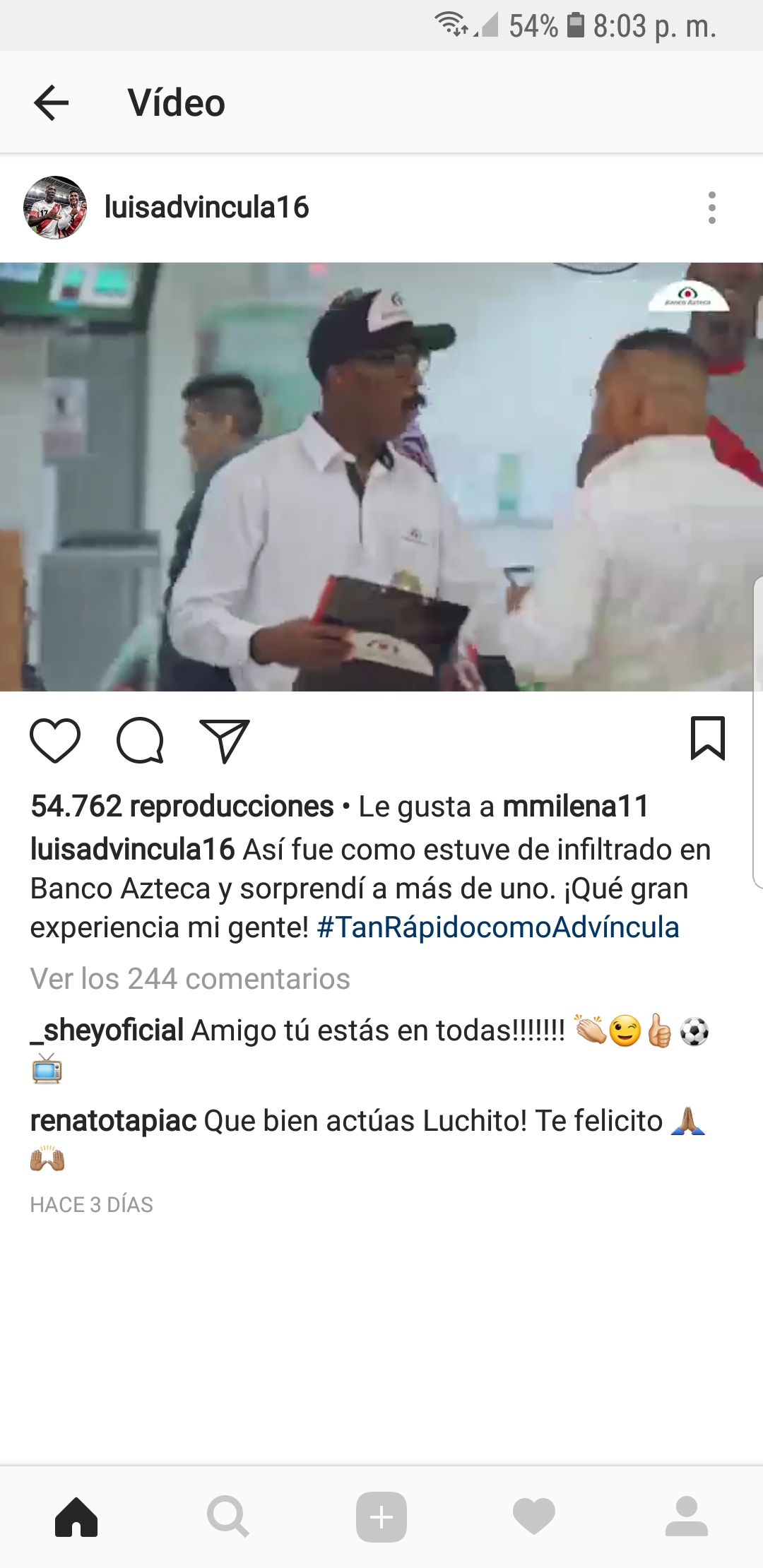Play the Banco Azteca video
The height and width of the screenshot is (1568, 763).
(381, 477)
